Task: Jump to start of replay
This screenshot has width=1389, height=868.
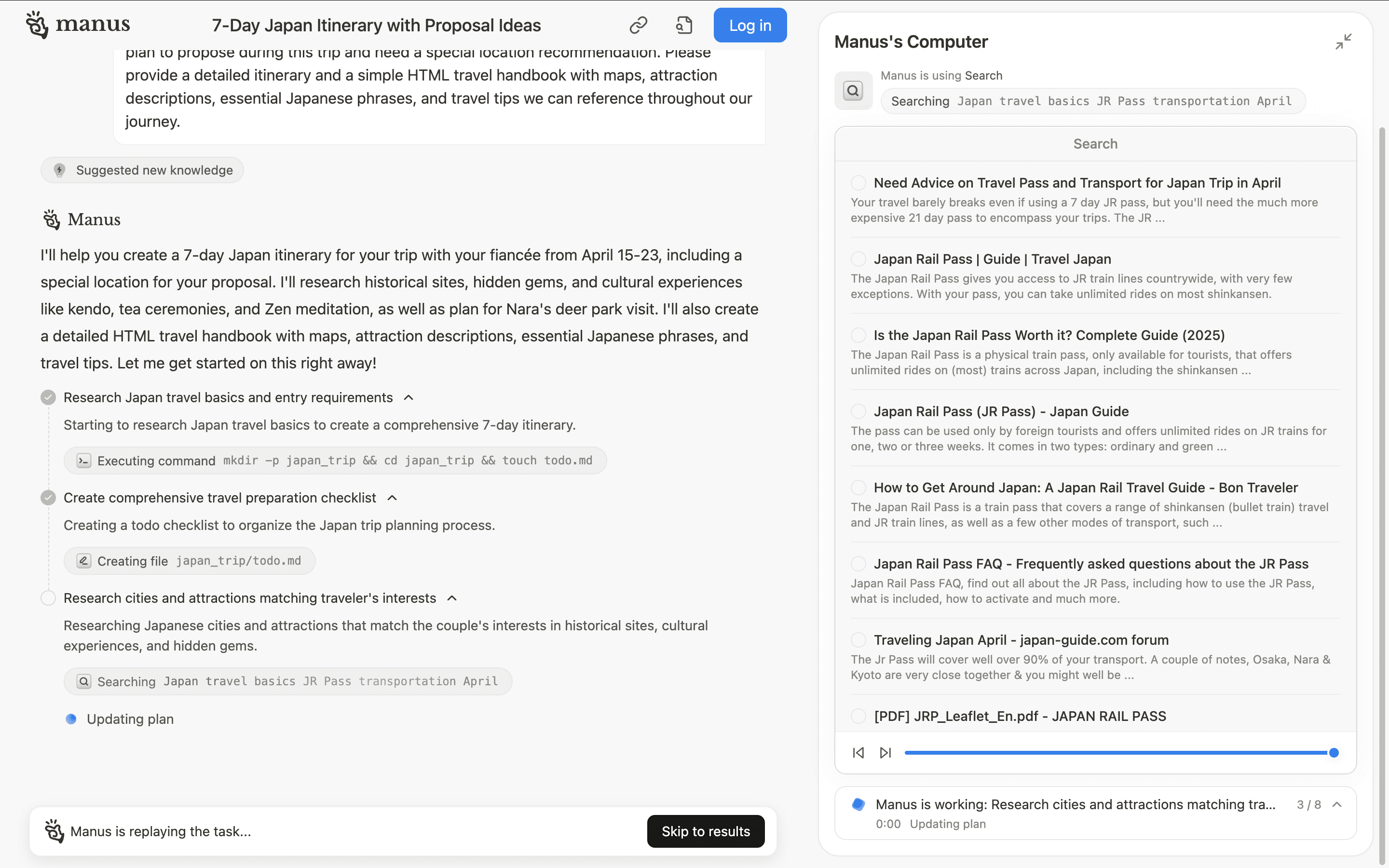Action: pos(858,753)
